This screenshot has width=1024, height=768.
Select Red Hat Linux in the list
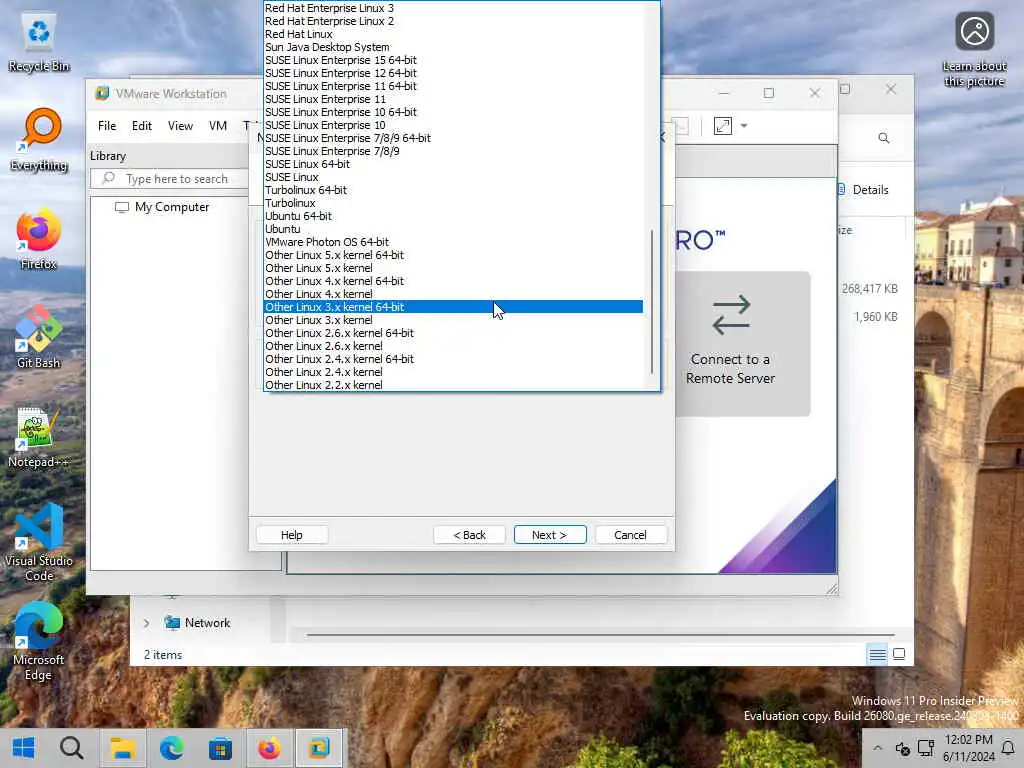(x=453, y=34)
